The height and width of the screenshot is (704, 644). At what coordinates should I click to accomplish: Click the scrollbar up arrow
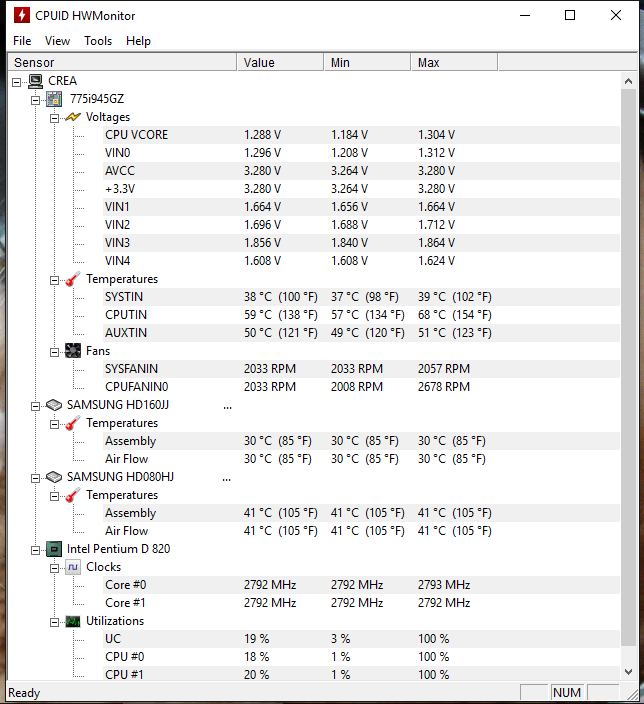pyautogui.click(x=628, y=81)
